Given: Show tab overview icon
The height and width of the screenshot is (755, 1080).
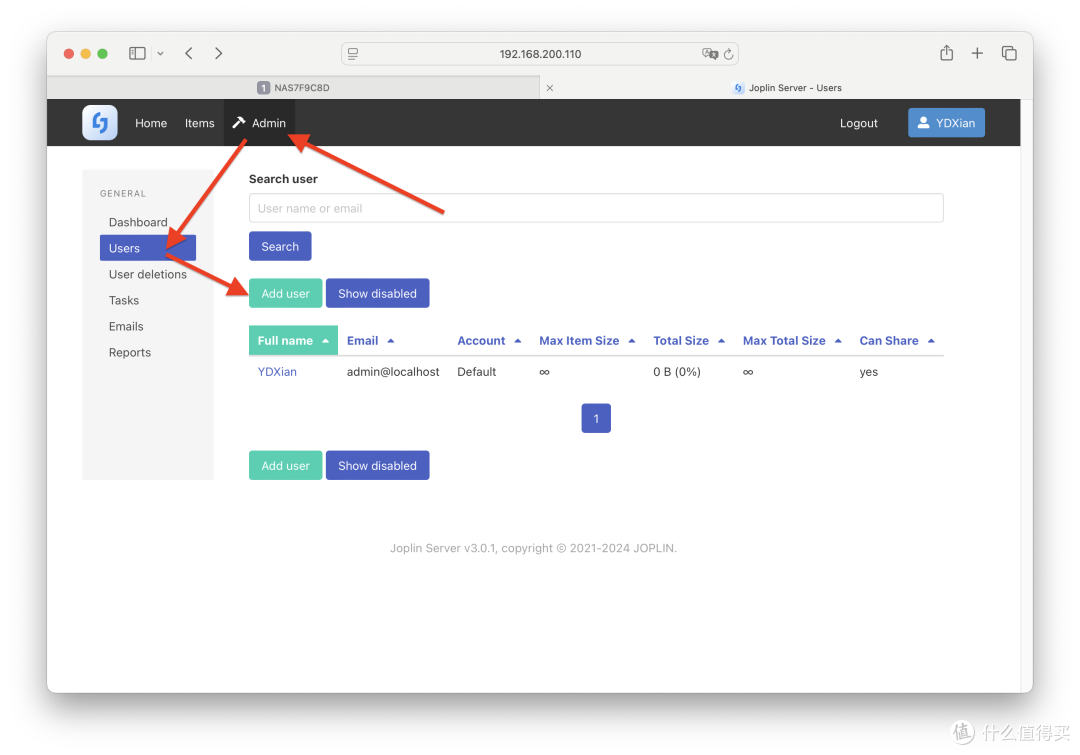Looking at the screenshot, I should pos(1009,53).
